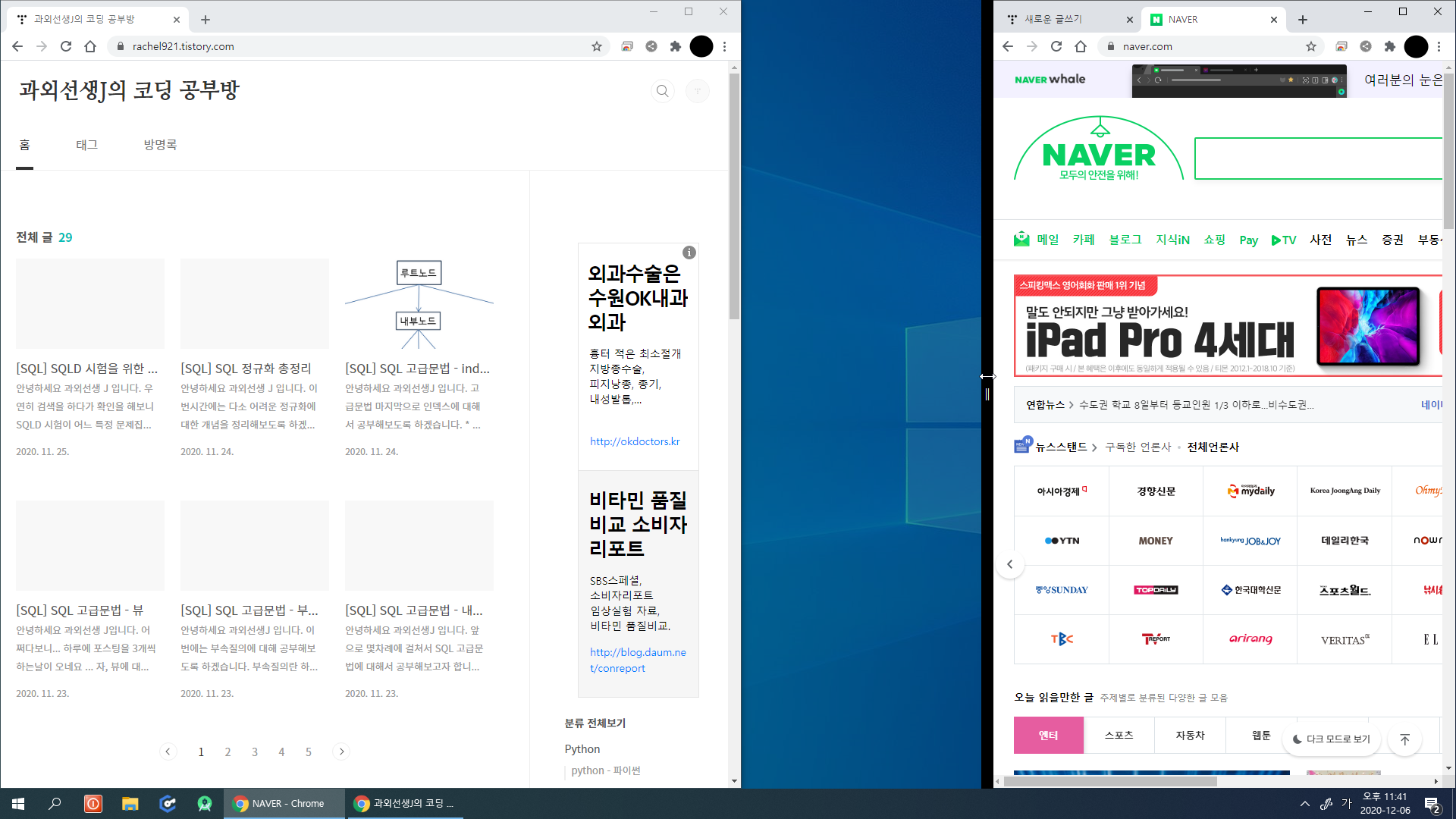Click the news stand previous arrow
This screenshot has height=819, width=1456.
[1010, 564]
